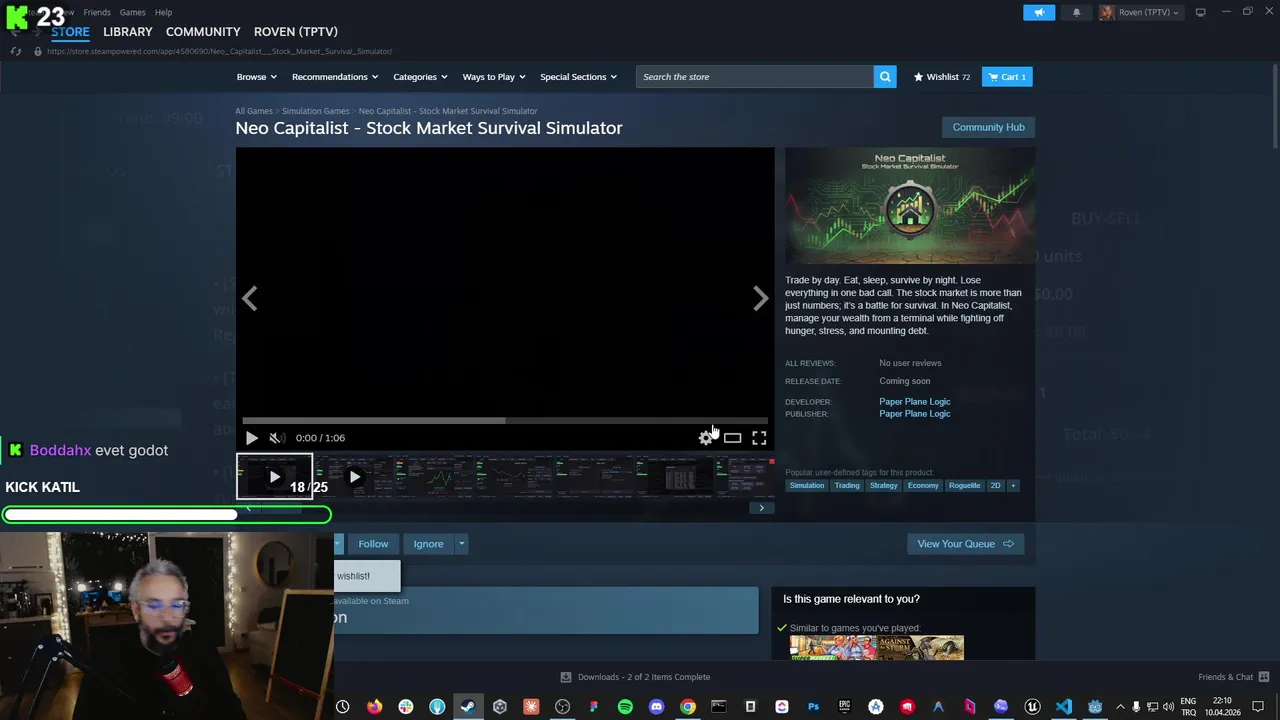Select the Simulation tag
The image size is (1280, 720).
point(807,486)
